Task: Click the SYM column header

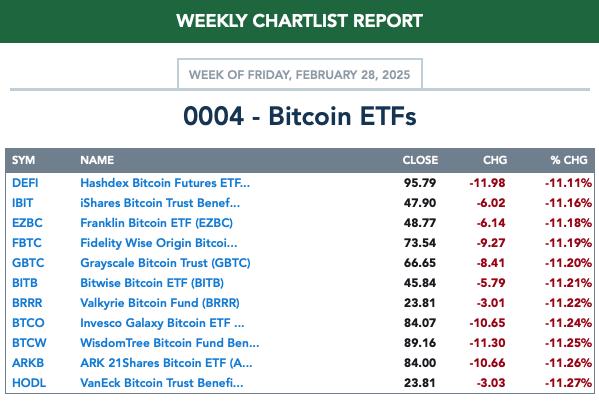Action: (x=23, y=160)
